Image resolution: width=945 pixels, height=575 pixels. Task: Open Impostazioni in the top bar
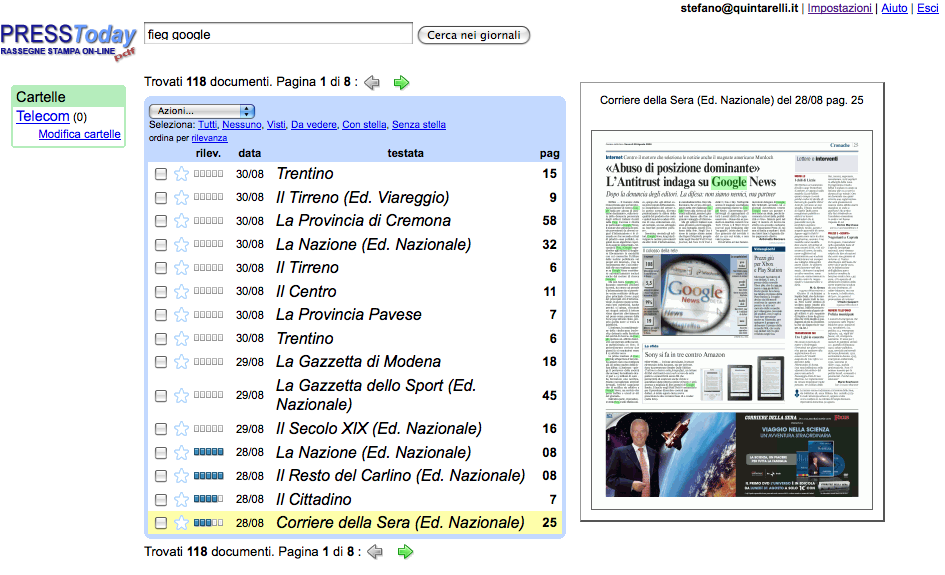click(x=839, y=8)
